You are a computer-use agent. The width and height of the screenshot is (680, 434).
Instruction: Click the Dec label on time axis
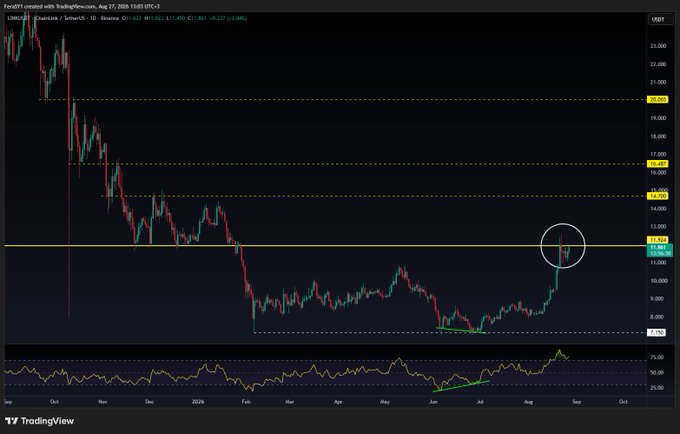[149, 402]
